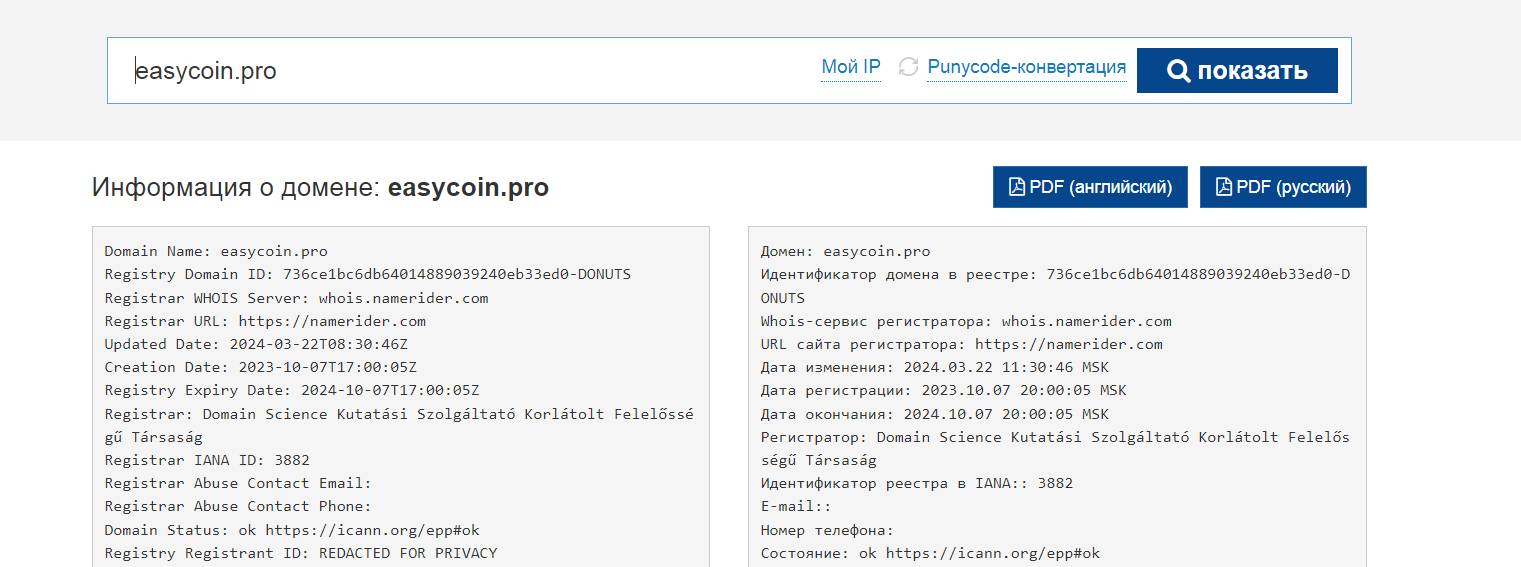1521x567 pixels.
Task: Select the Domain Status: ok line
Action: pyautogui.click(x=292, y=529)
